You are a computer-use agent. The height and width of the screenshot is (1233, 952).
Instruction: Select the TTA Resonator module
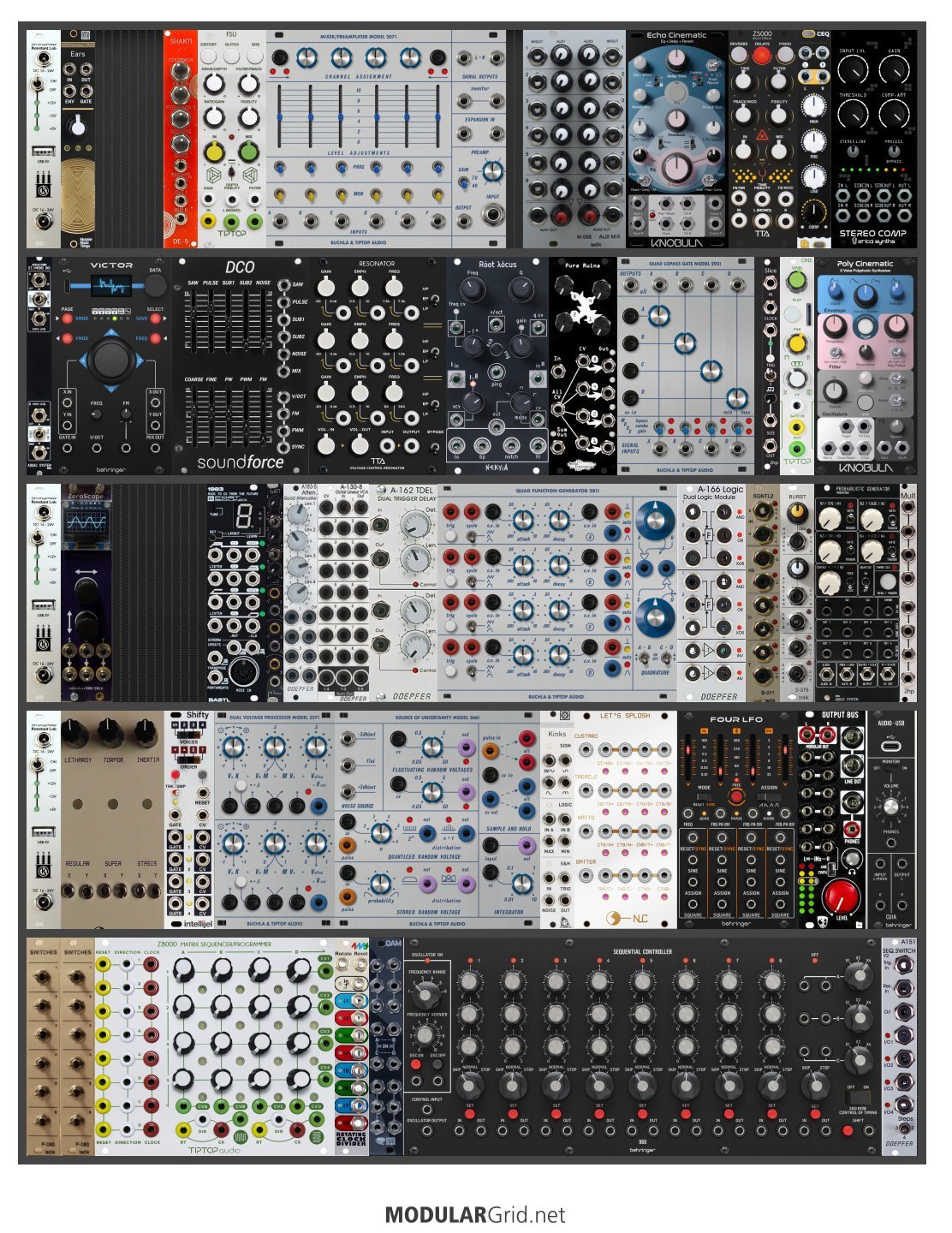378,366
